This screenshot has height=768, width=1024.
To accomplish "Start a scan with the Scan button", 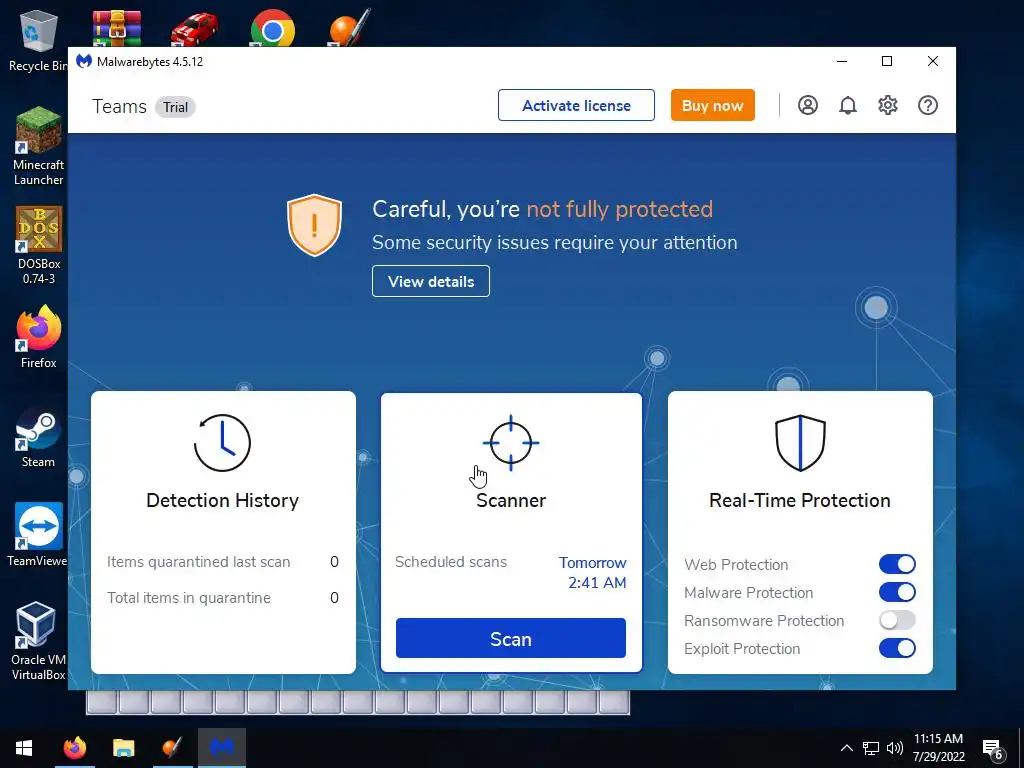I will click(x=511, y=639).
